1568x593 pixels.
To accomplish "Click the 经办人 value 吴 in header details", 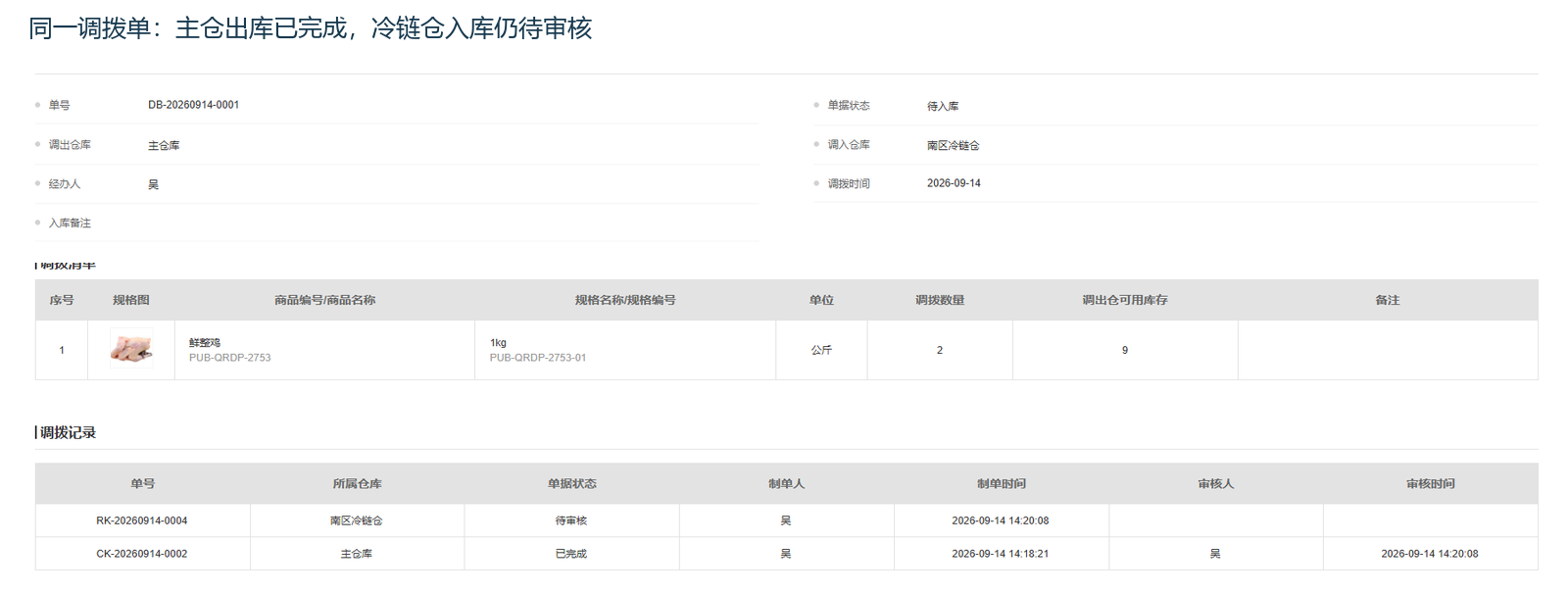I will [153, 184].
